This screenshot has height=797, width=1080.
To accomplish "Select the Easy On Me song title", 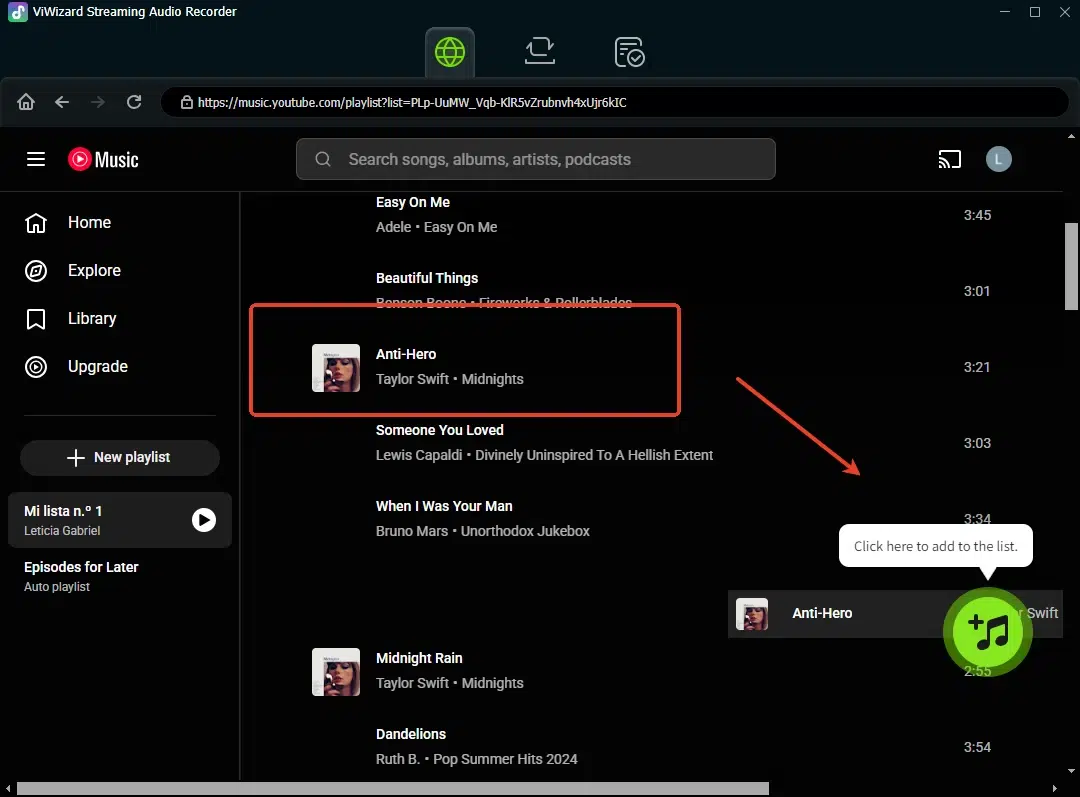I will [x=413, y=202].
